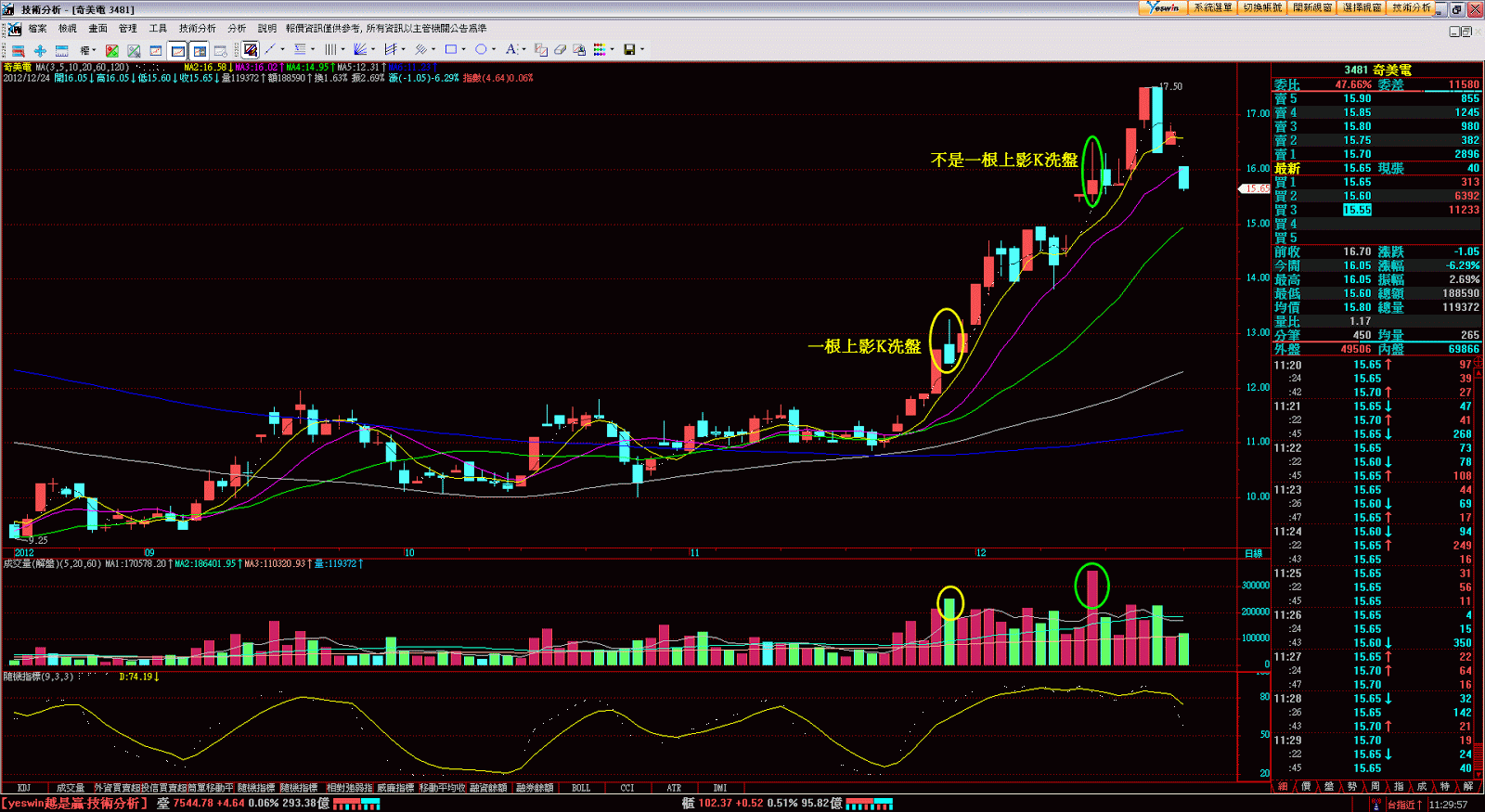Open the 檢視 menu
This screenshot has height=812, width=1485.
click(x=68, y=29)
